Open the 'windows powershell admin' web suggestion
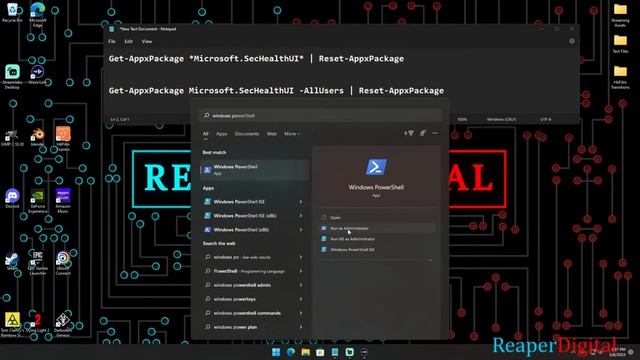The width and height of the screenshot is (640, 360). tap(253, 285)
